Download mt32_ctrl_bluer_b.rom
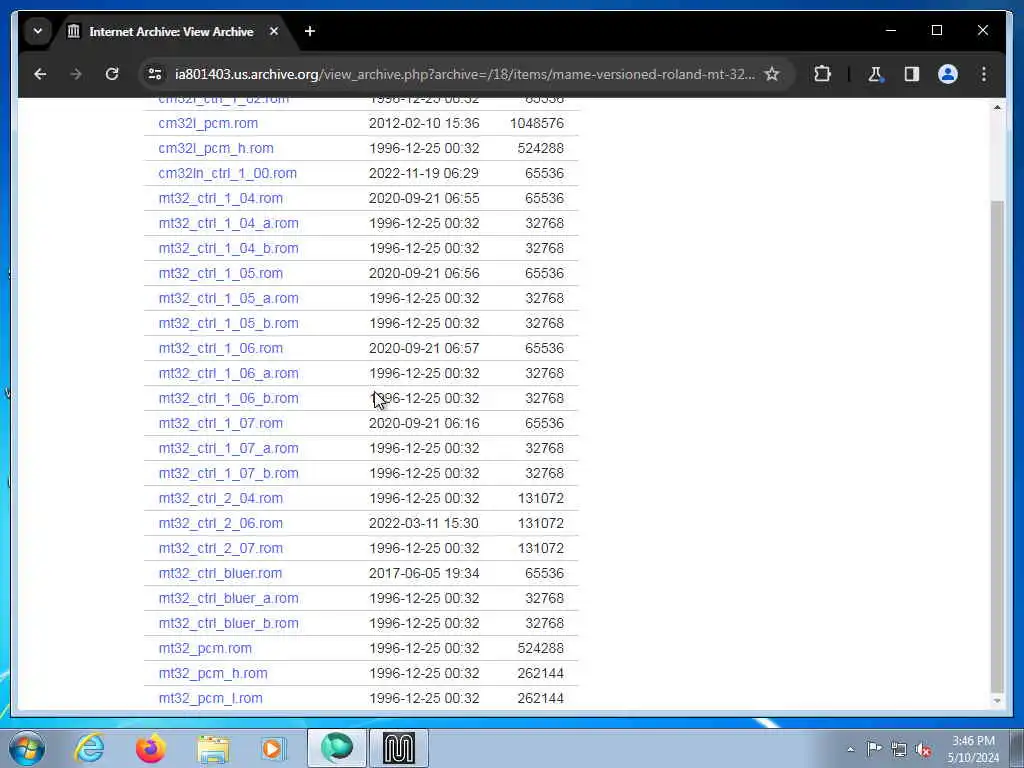 pos(229,624)
